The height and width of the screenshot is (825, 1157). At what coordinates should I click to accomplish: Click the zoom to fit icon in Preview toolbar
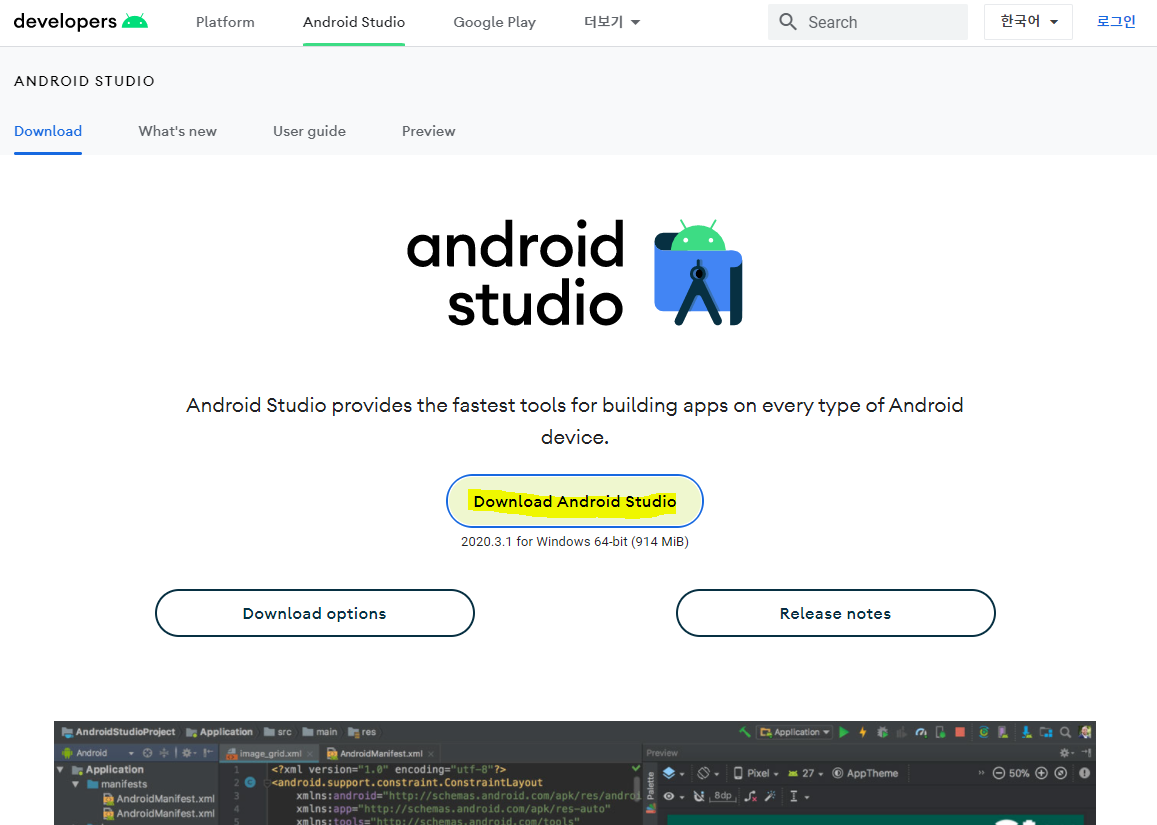(x=1060, y=773)
